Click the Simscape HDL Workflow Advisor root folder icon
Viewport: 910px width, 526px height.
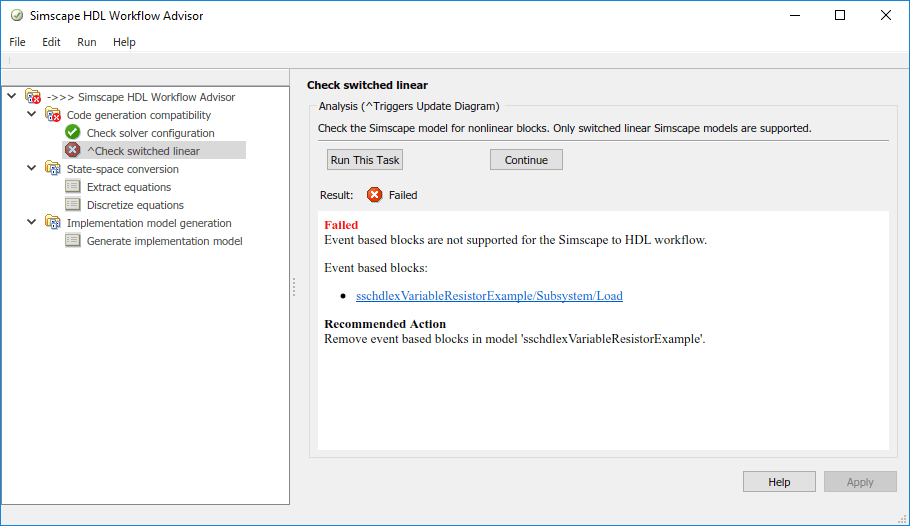click(33, 97)
